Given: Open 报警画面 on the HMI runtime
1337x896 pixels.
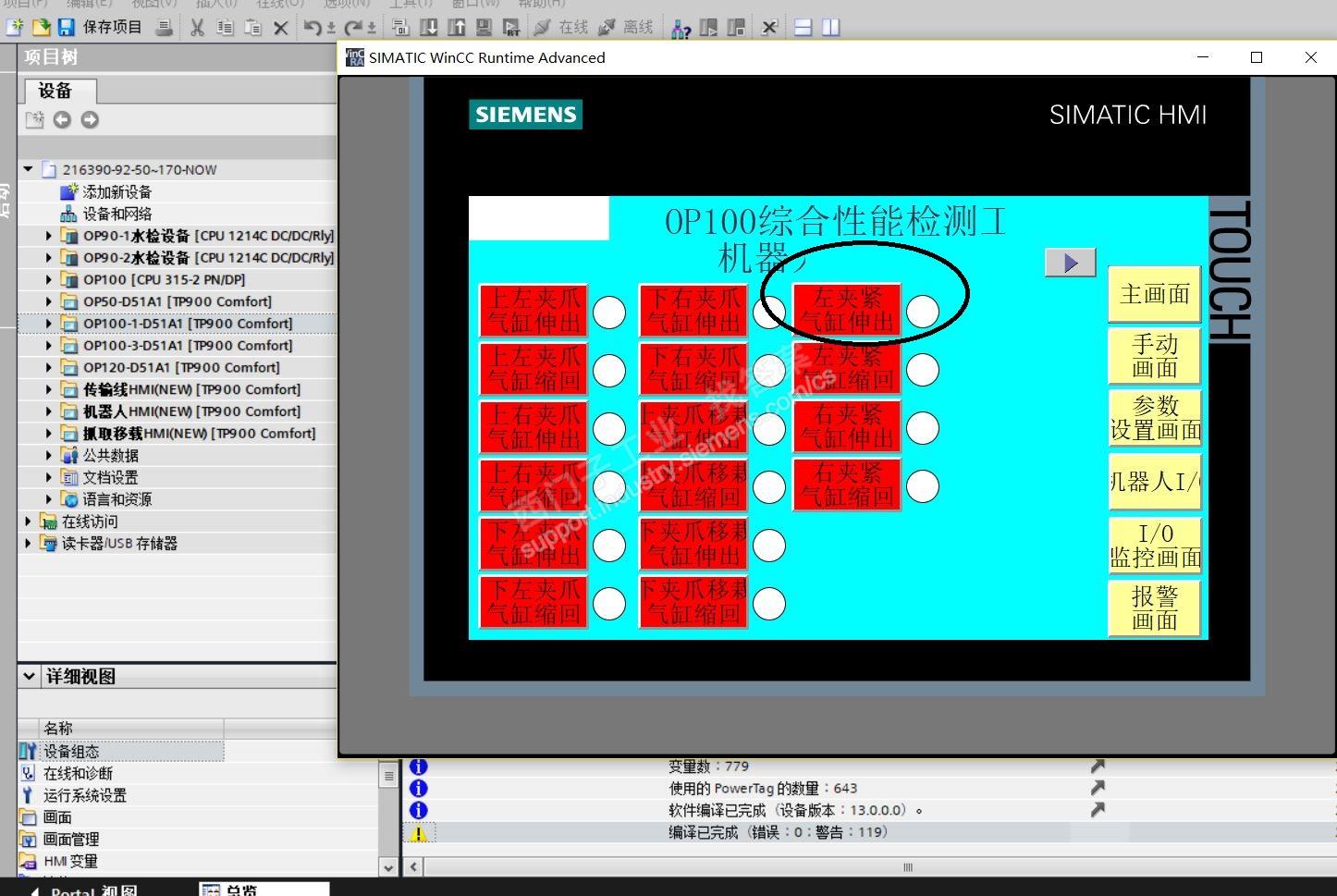Looking at the screenshot, I should pos(1155,608).
